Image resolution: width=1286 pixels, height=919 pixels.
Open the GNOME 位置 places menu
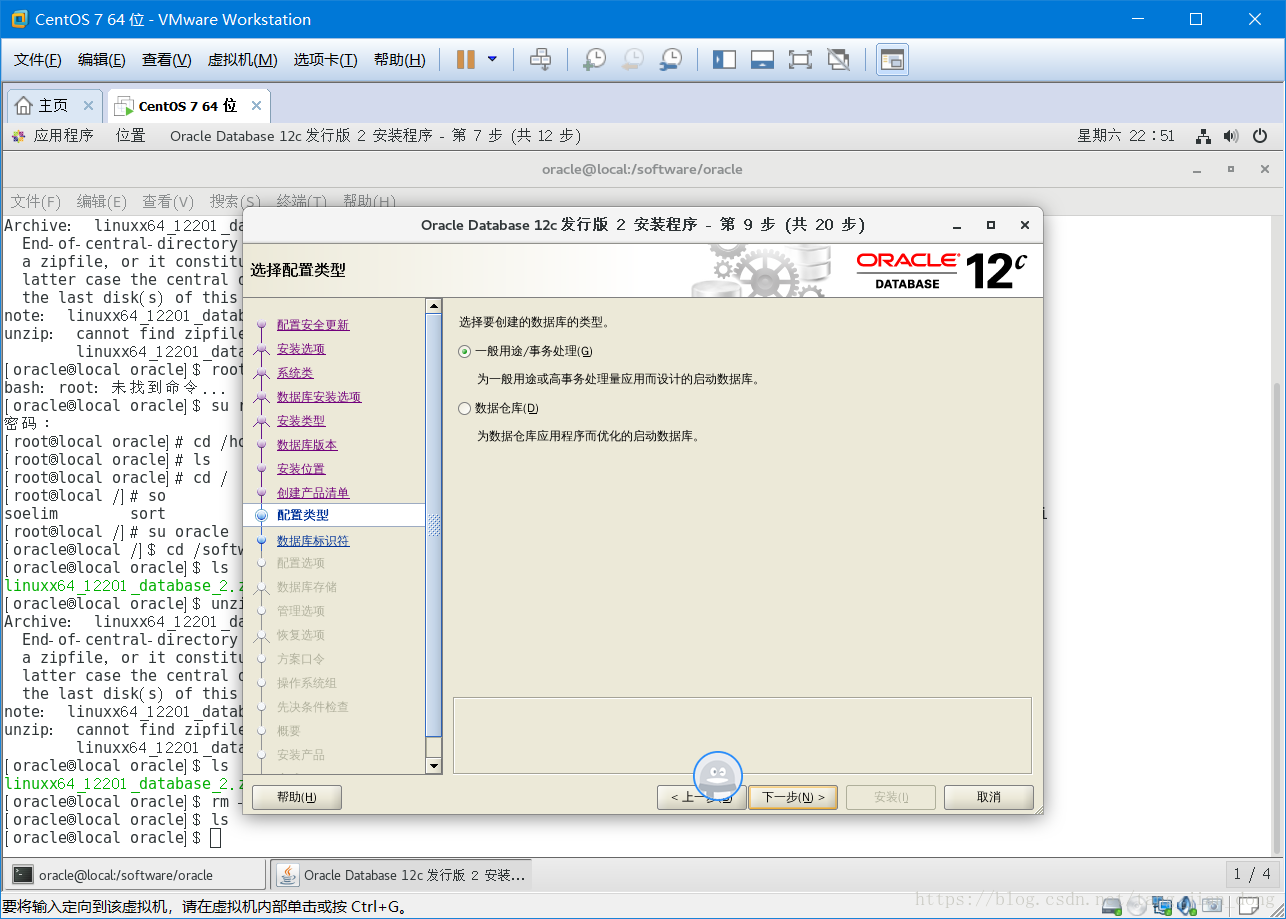click(x=130, y=136)
